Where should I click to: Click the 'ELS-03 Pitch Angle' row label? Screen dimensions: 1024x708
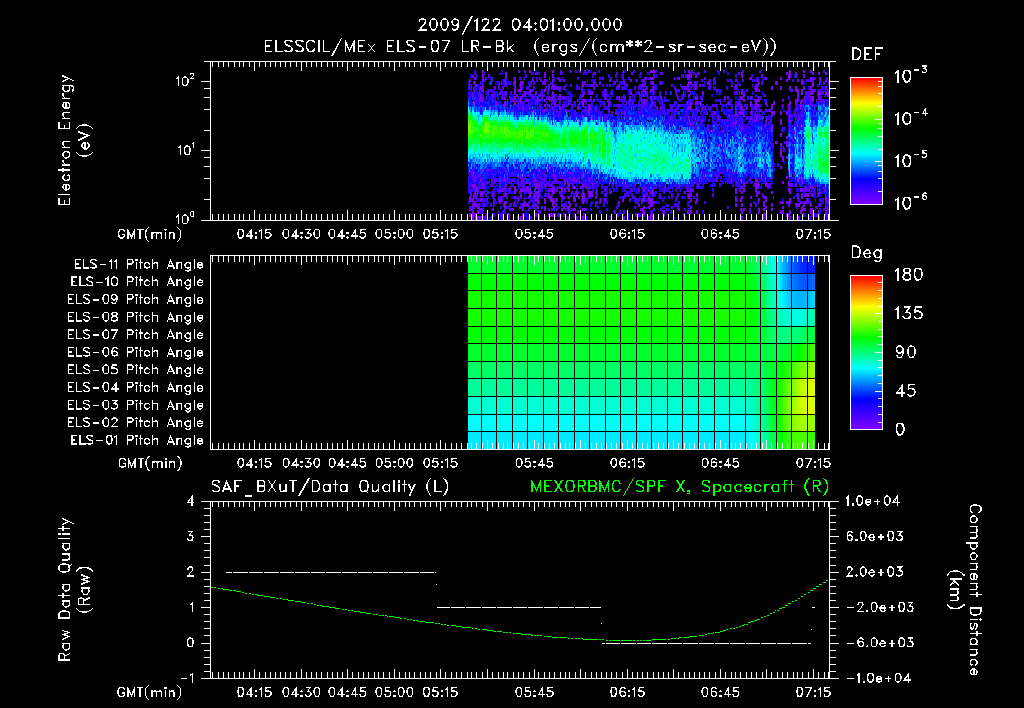[136, 406]
